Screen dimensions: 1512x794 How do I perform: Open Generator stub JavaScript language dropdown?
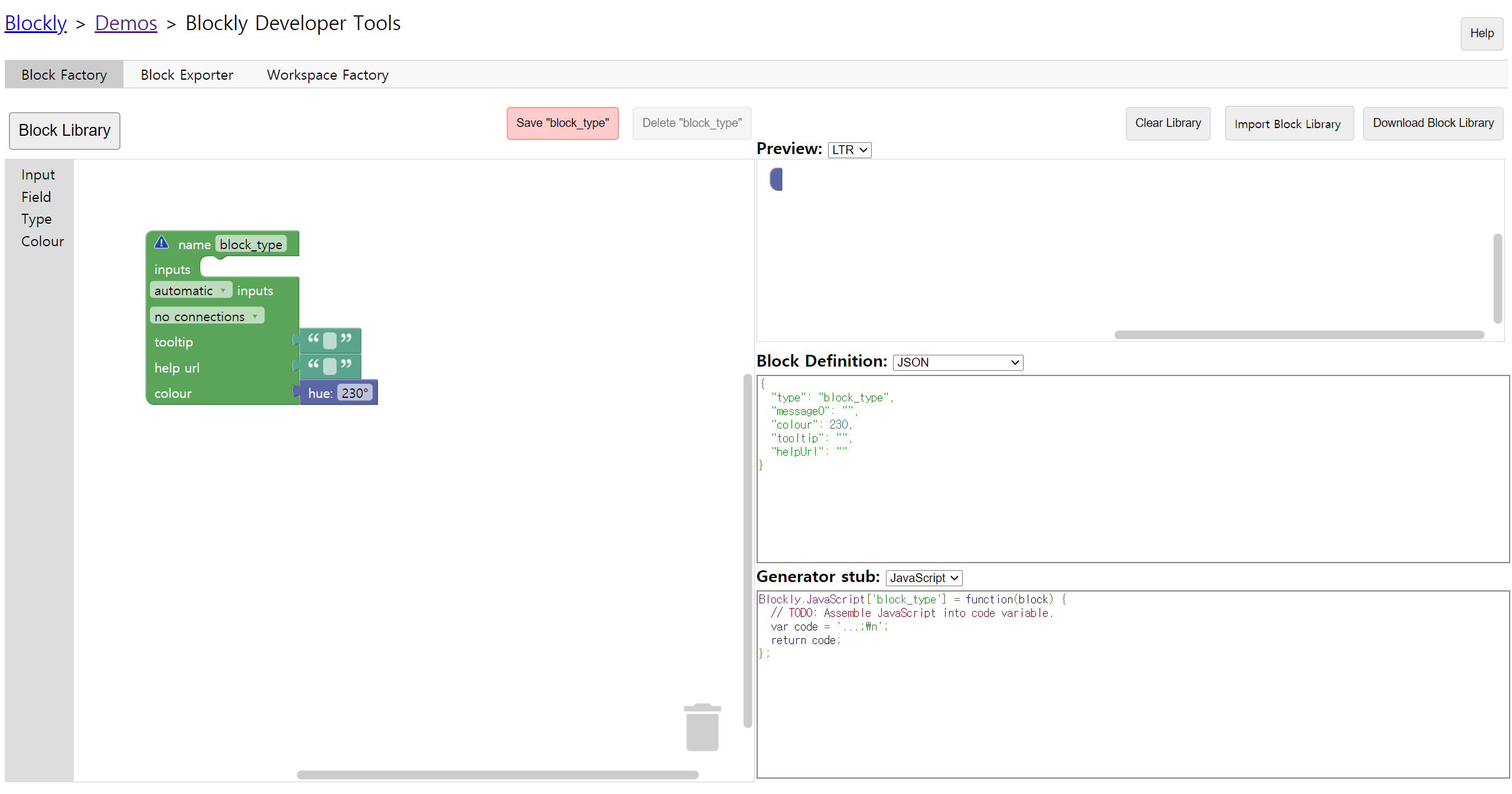pyautogui.click(x=923, y=578)
